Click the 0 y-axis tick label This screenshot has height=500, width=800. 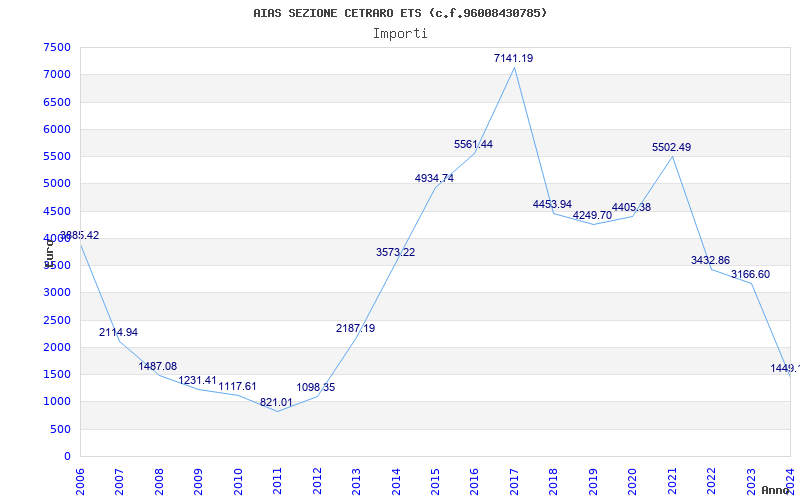[x=67, y=457]
